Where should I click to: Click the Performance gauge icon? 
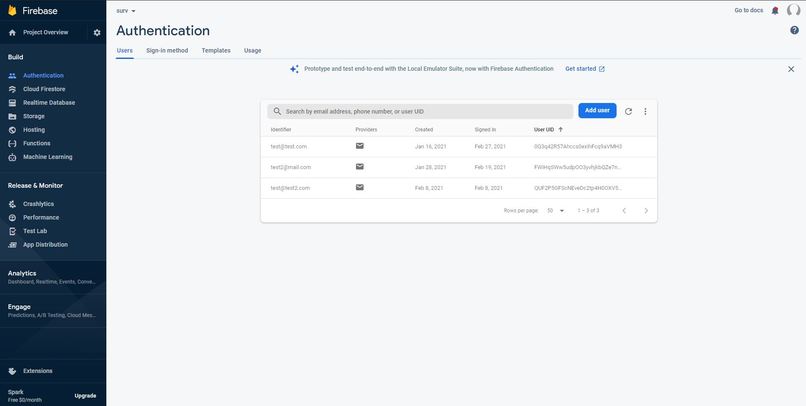12,217
